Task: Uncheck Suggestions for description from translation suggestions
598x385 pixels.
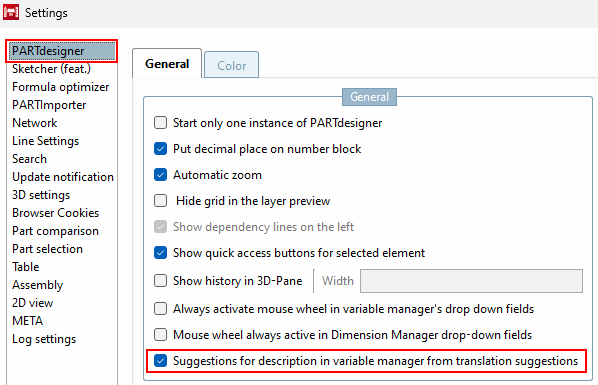Action: [x=161, y=361]
